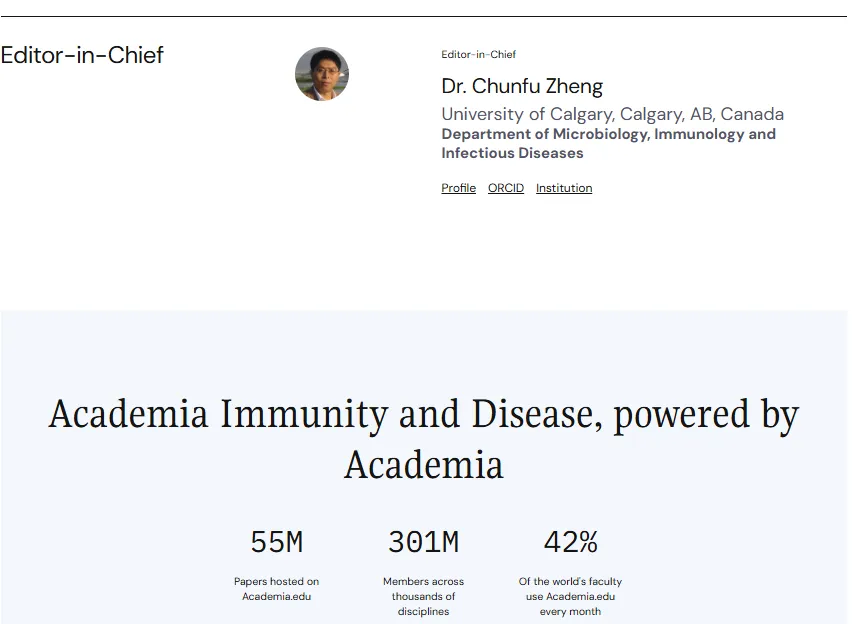
Task: Click the name Dr. Chunfu Zheng
Action: (522, 86)
